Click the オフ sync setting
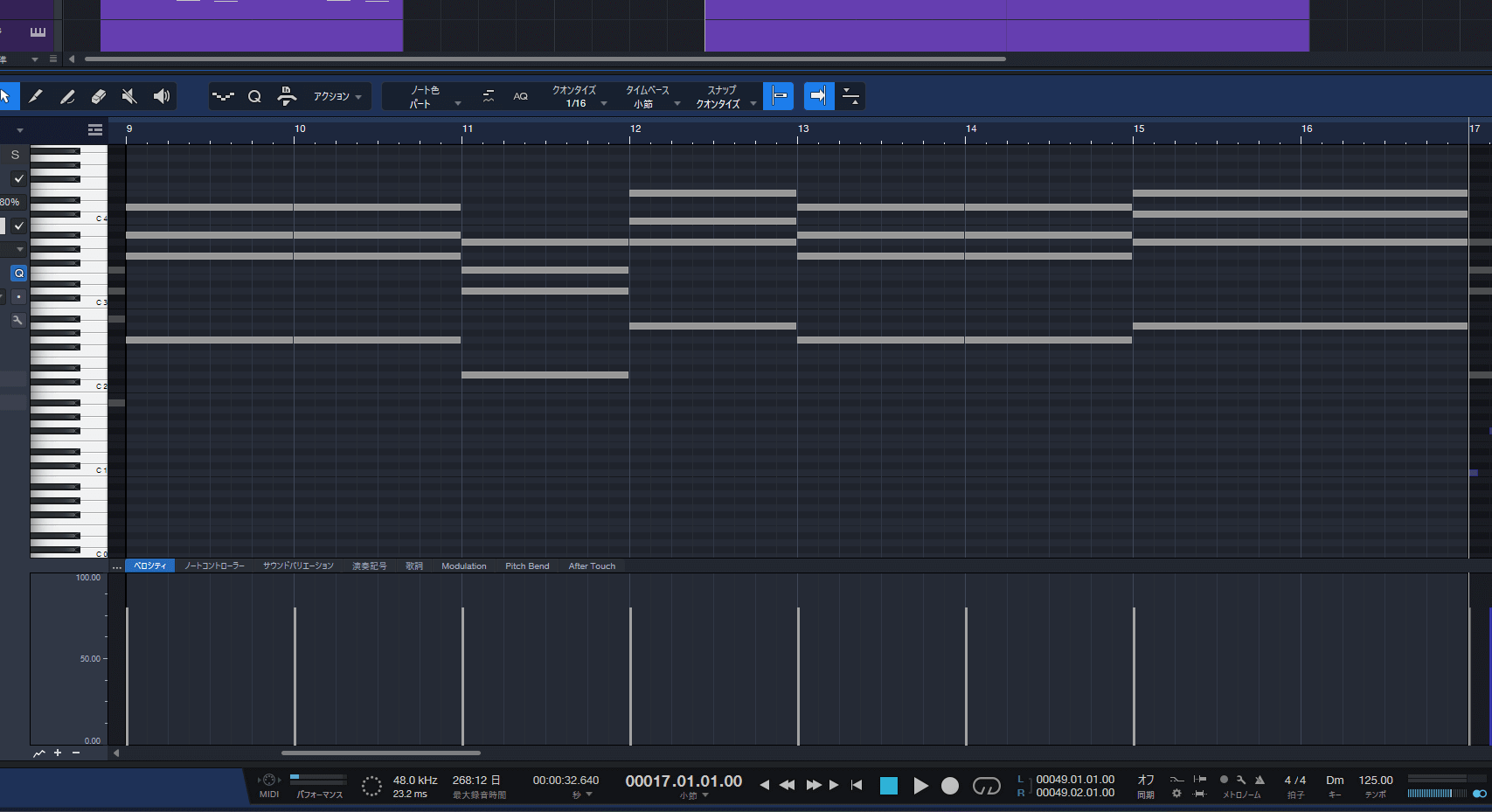The image size is (1492, 812). [1146, 780]
